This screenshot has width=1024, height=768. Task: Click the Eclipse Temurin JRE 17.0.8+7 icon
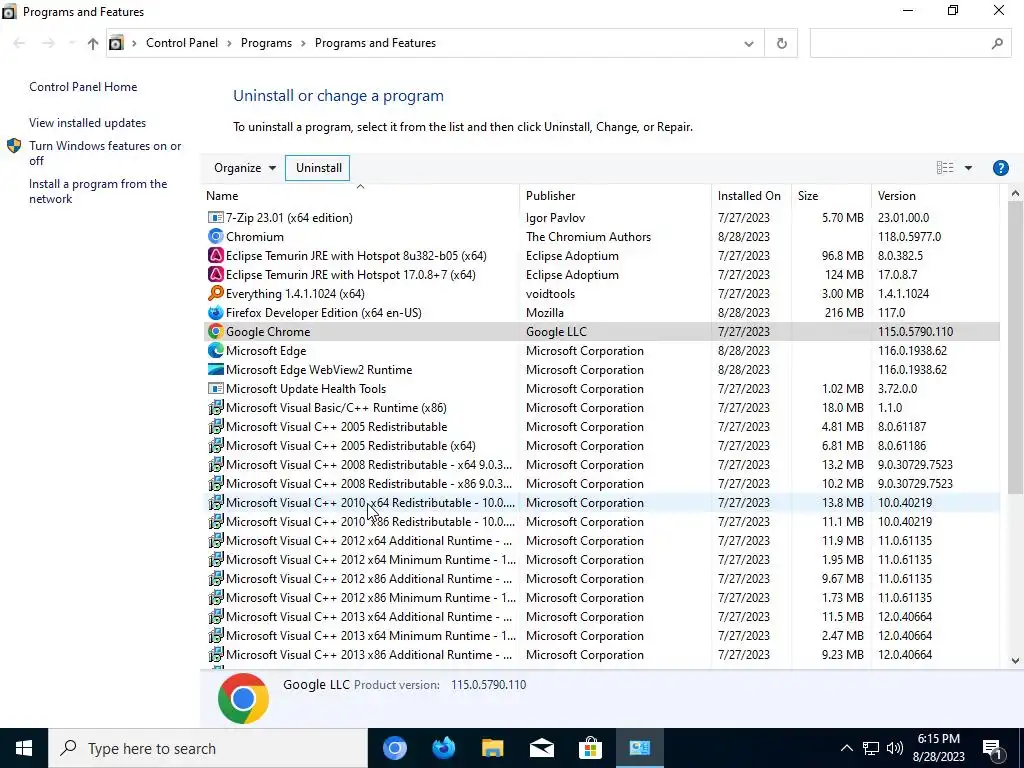click(x=216, y=274)
